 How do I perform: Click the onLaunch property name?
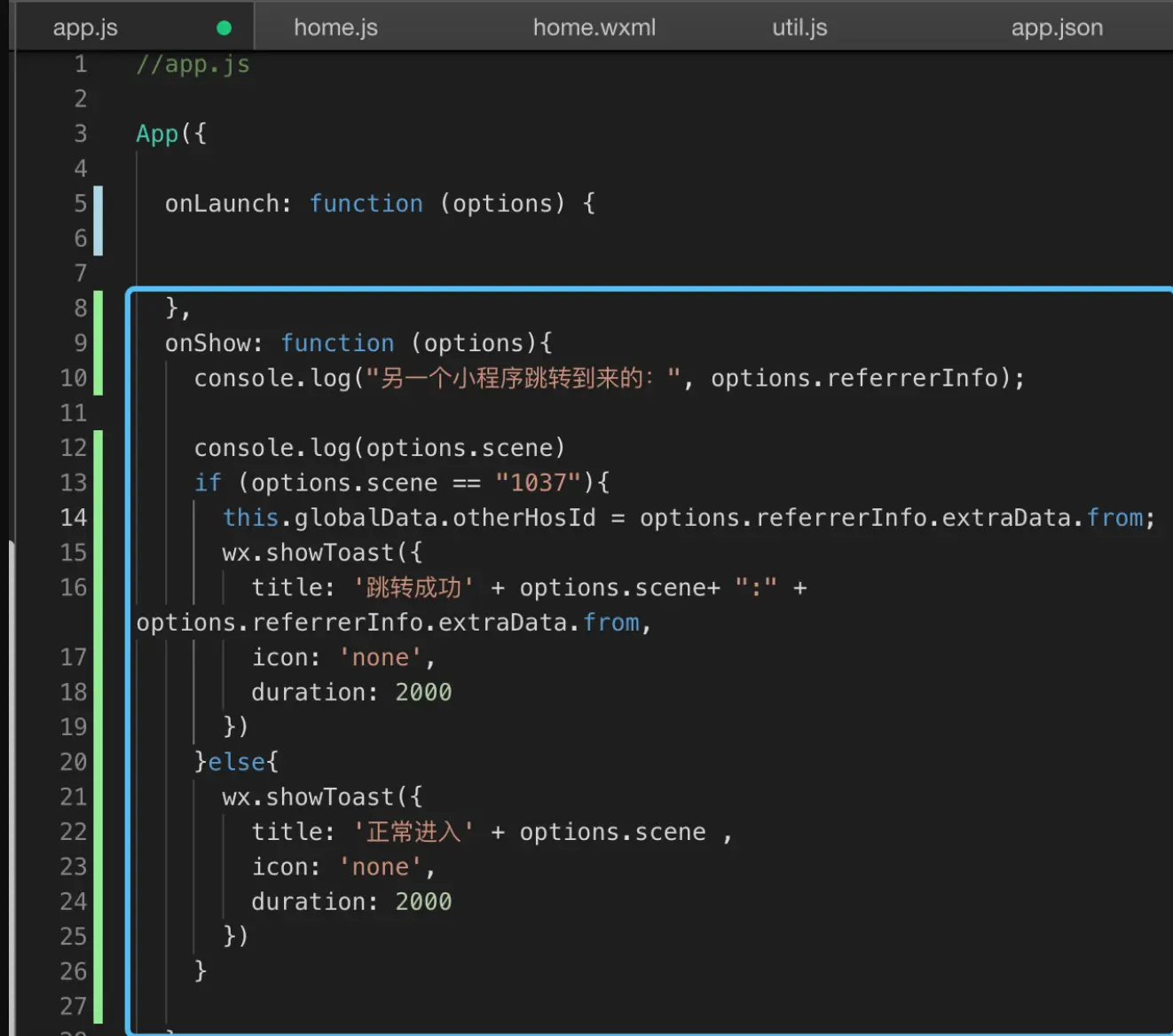(222, 204)
